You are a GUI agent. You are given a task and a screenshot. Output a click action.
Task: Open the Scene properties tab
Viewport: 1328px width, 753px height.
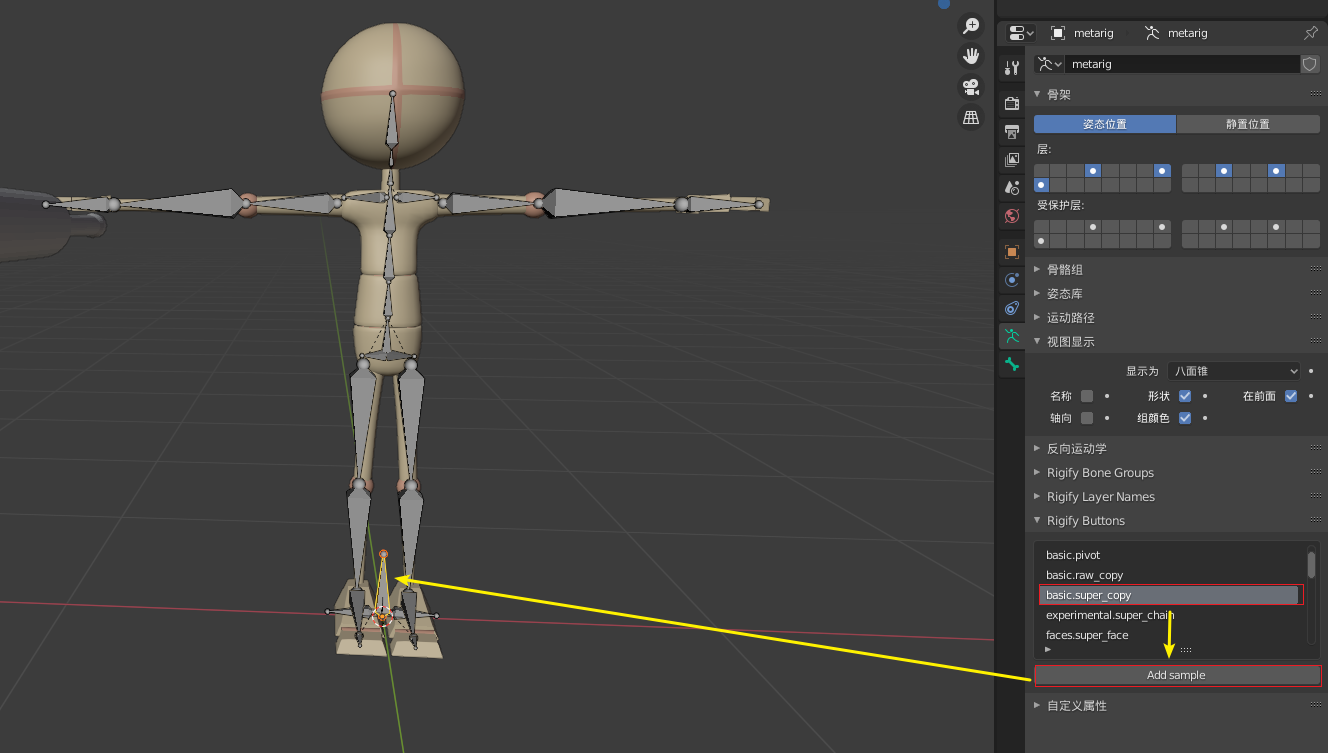tap(1012, 187)
